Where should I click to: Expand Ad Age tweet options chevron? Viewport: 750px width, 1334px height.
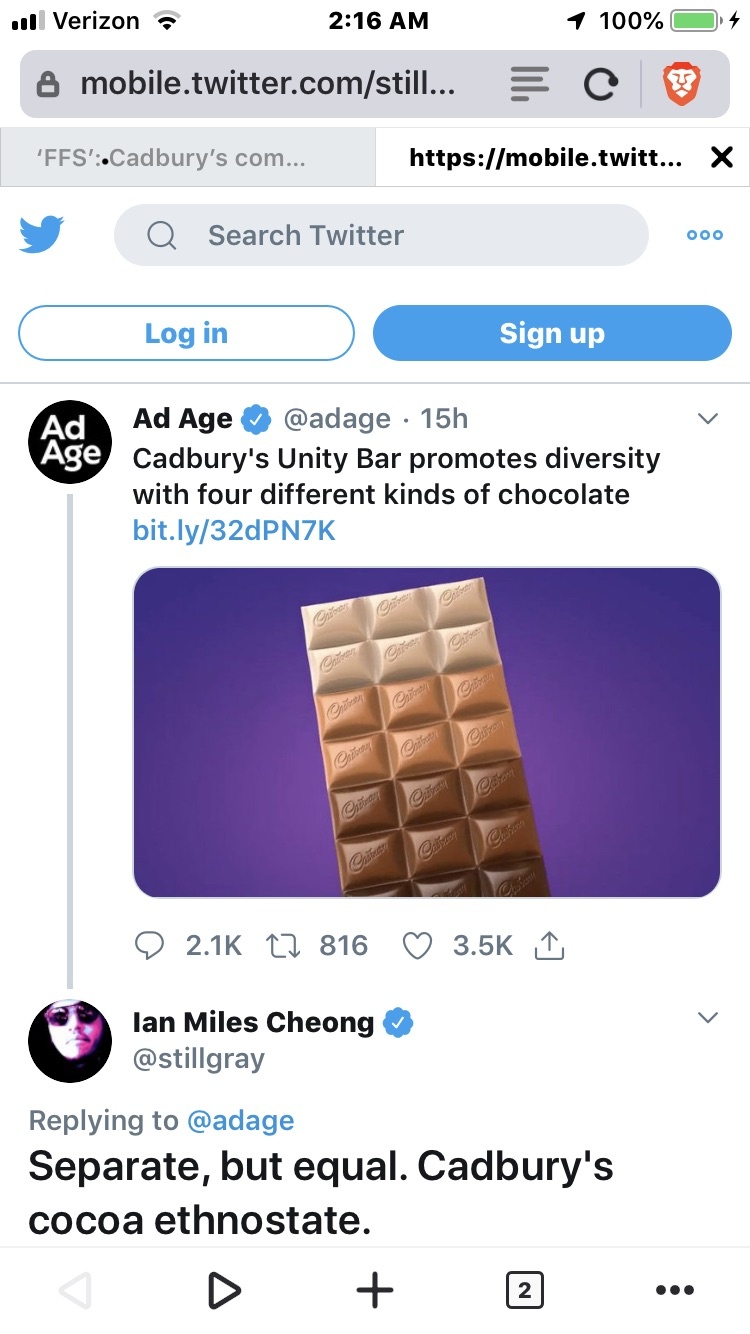(x=707, y=419)
